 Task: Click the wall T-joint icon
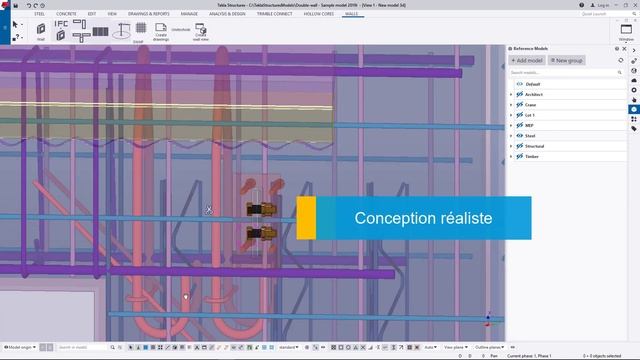click(x=82, y=38)
